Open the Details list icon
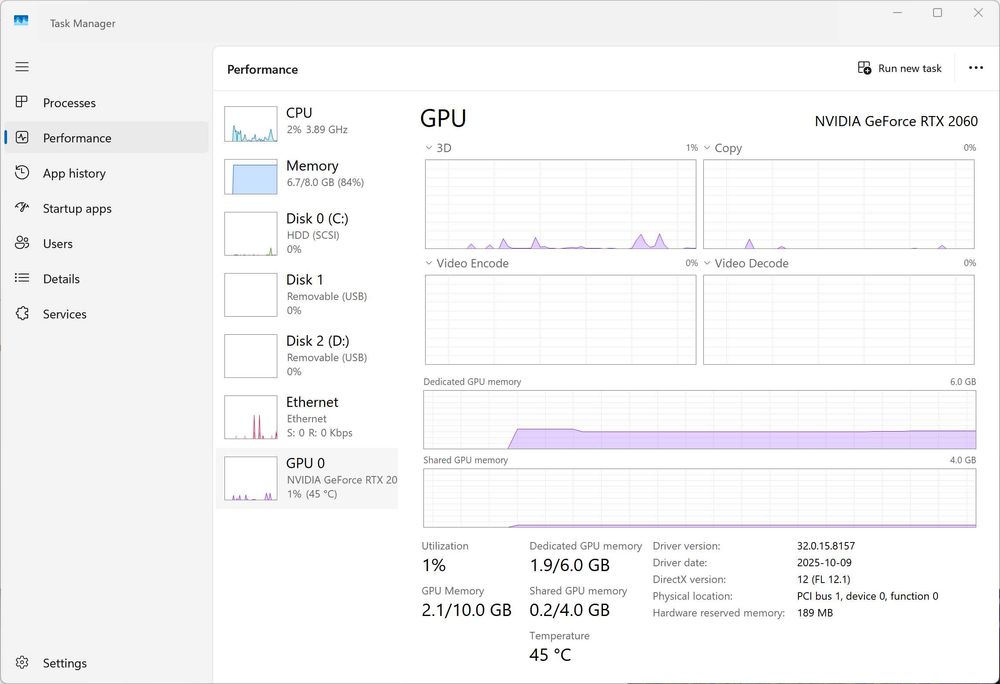This screenshot has height=684, width=1000. pos(22,279)
